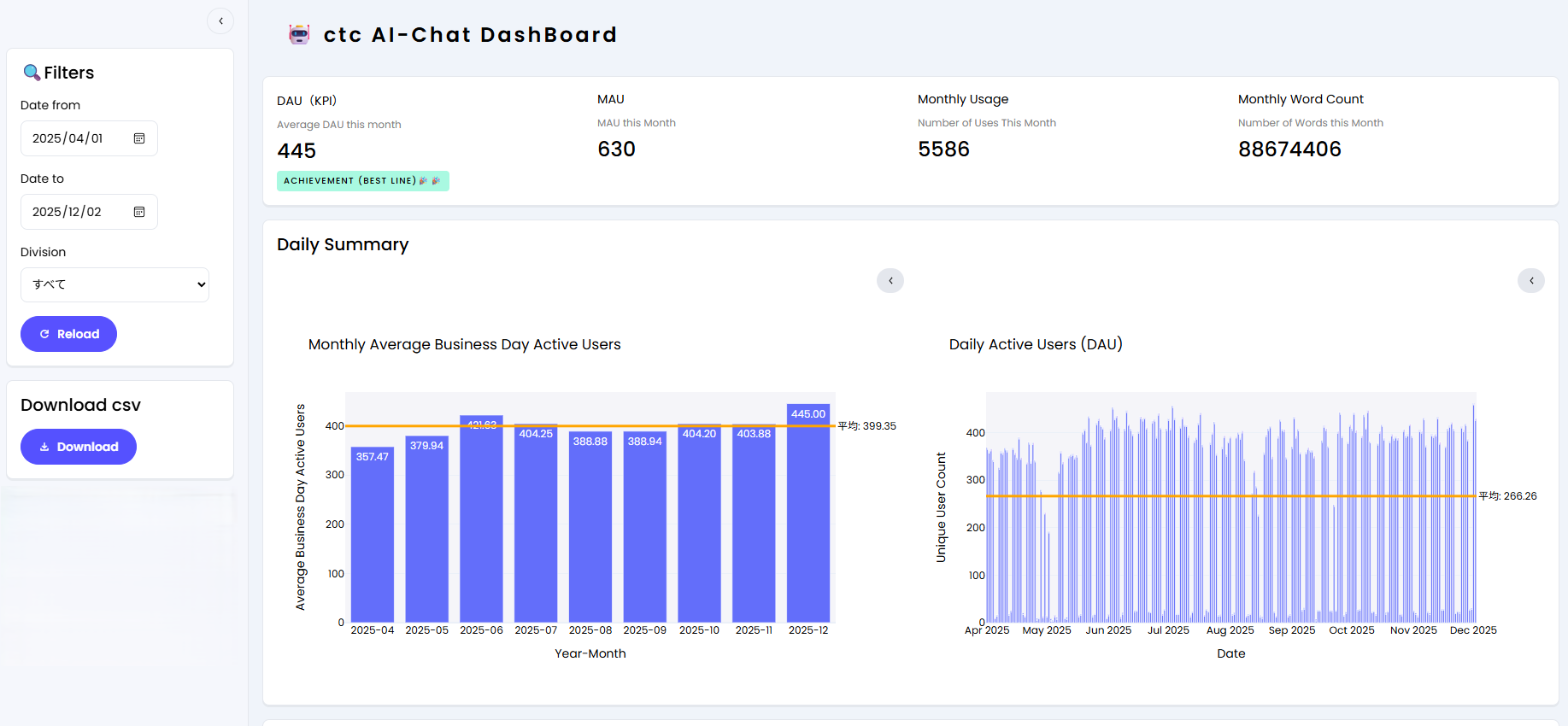Collapse the sidebar with the chevron button
This screenshot has width=1568, height=726.
[x=220, y=21]
